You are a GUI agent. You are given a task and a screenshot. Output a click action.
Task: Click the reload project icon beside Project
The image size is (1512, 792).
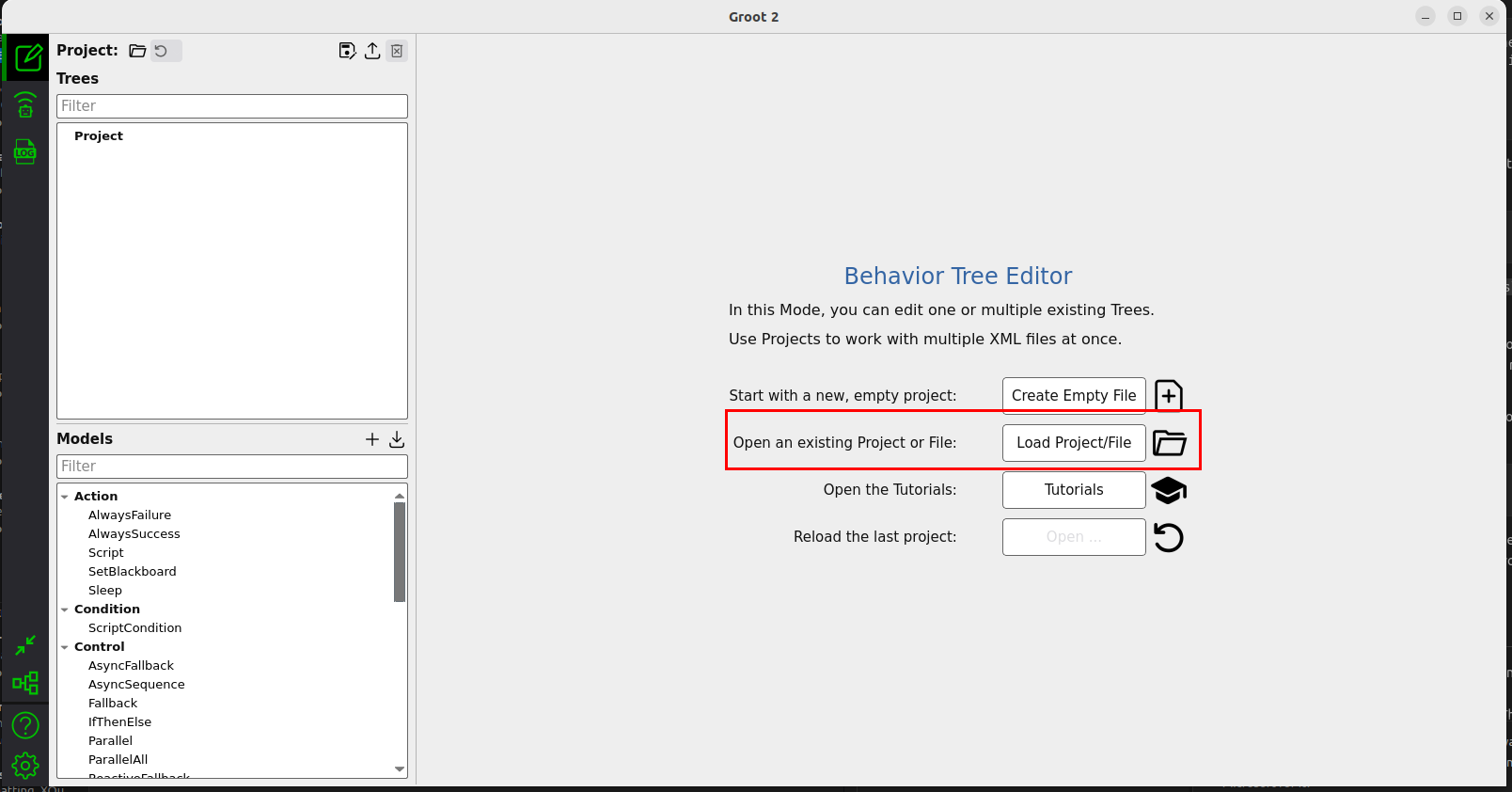(x=162, y=51)
